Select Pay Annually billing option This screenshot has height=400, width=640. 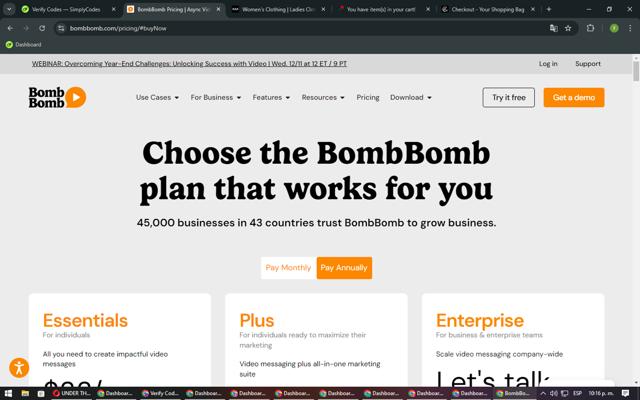pyautogui.click(x=344, y=268)
